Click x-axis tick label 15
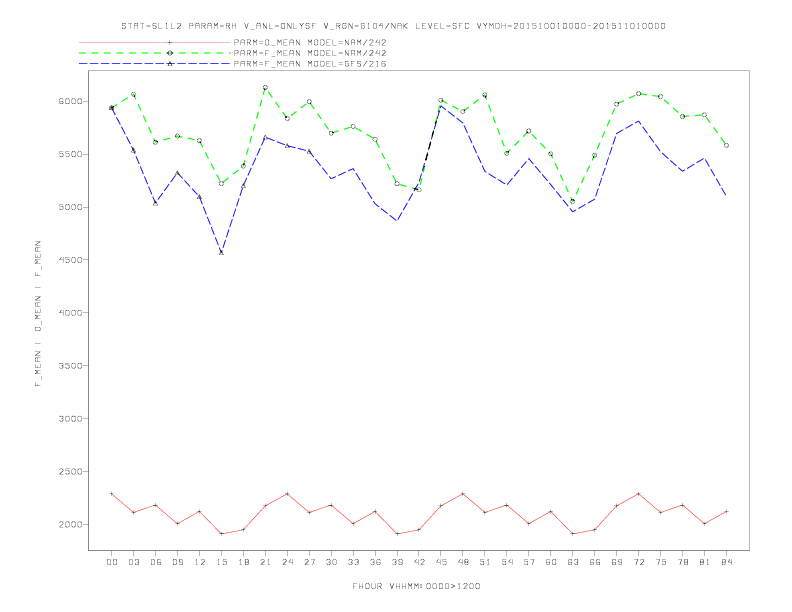 [221, 562]
